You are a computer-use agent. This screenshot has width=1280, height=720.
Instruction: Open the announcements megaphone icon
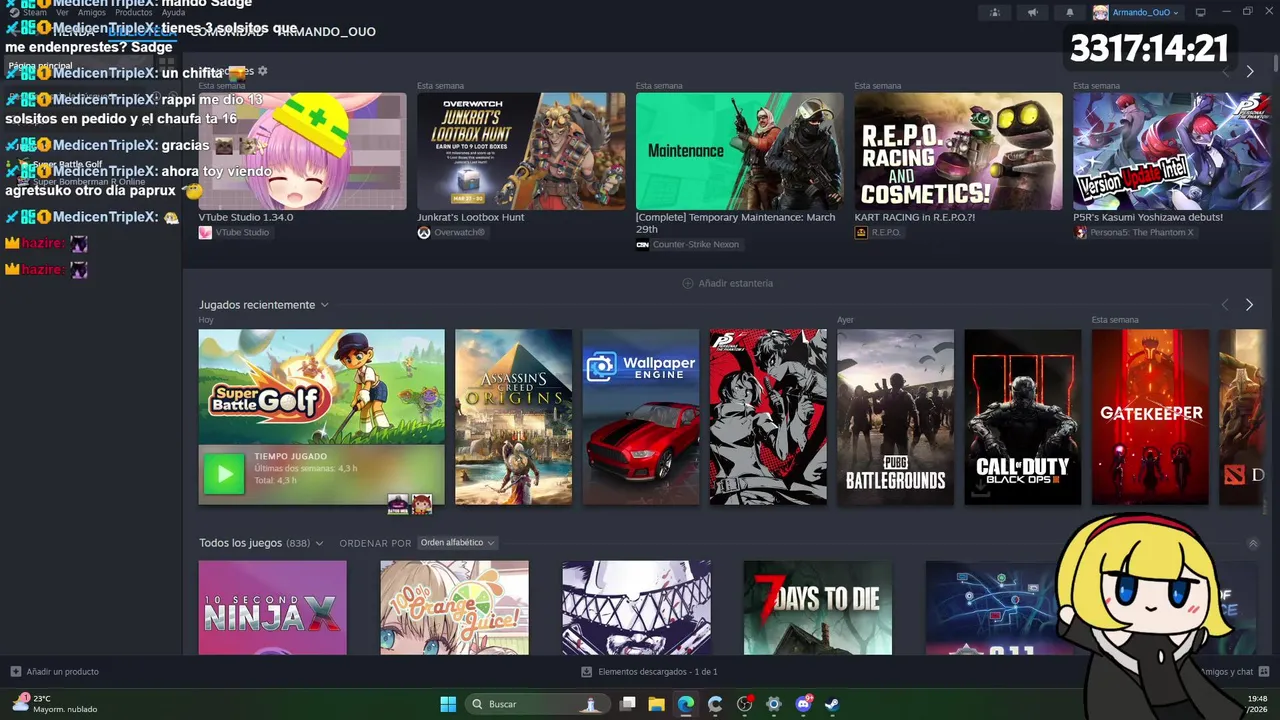[x=1032, y=12]
